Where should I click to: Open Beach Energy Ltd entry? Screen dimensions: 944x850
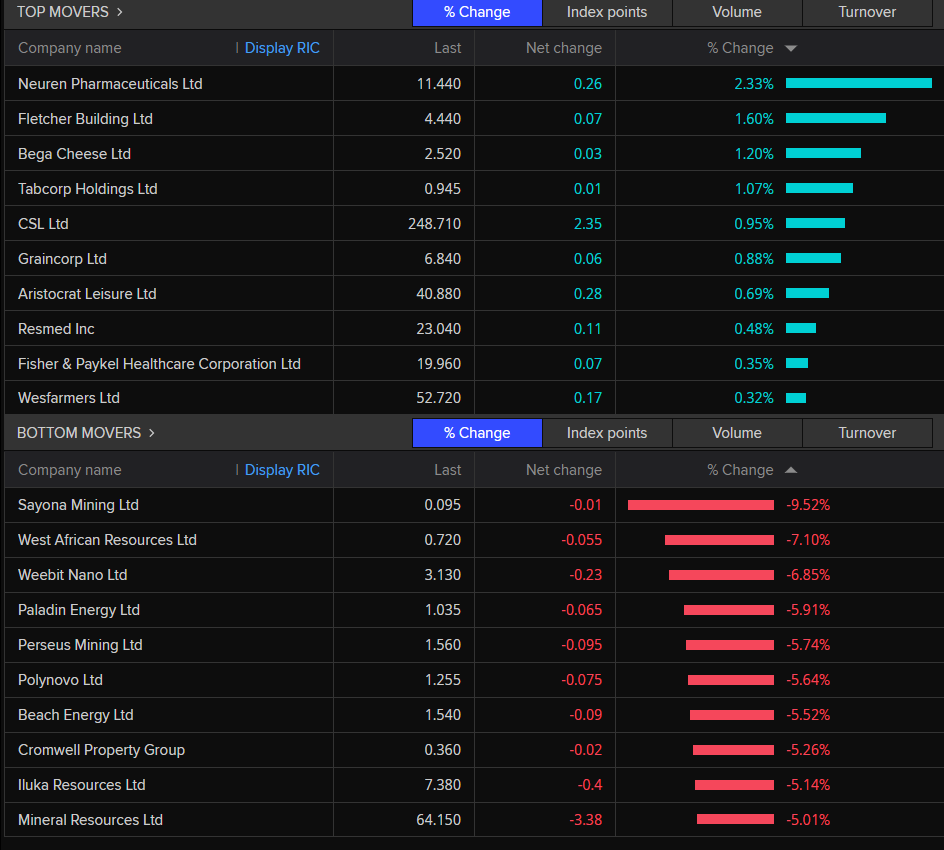(x=76, y=715)
